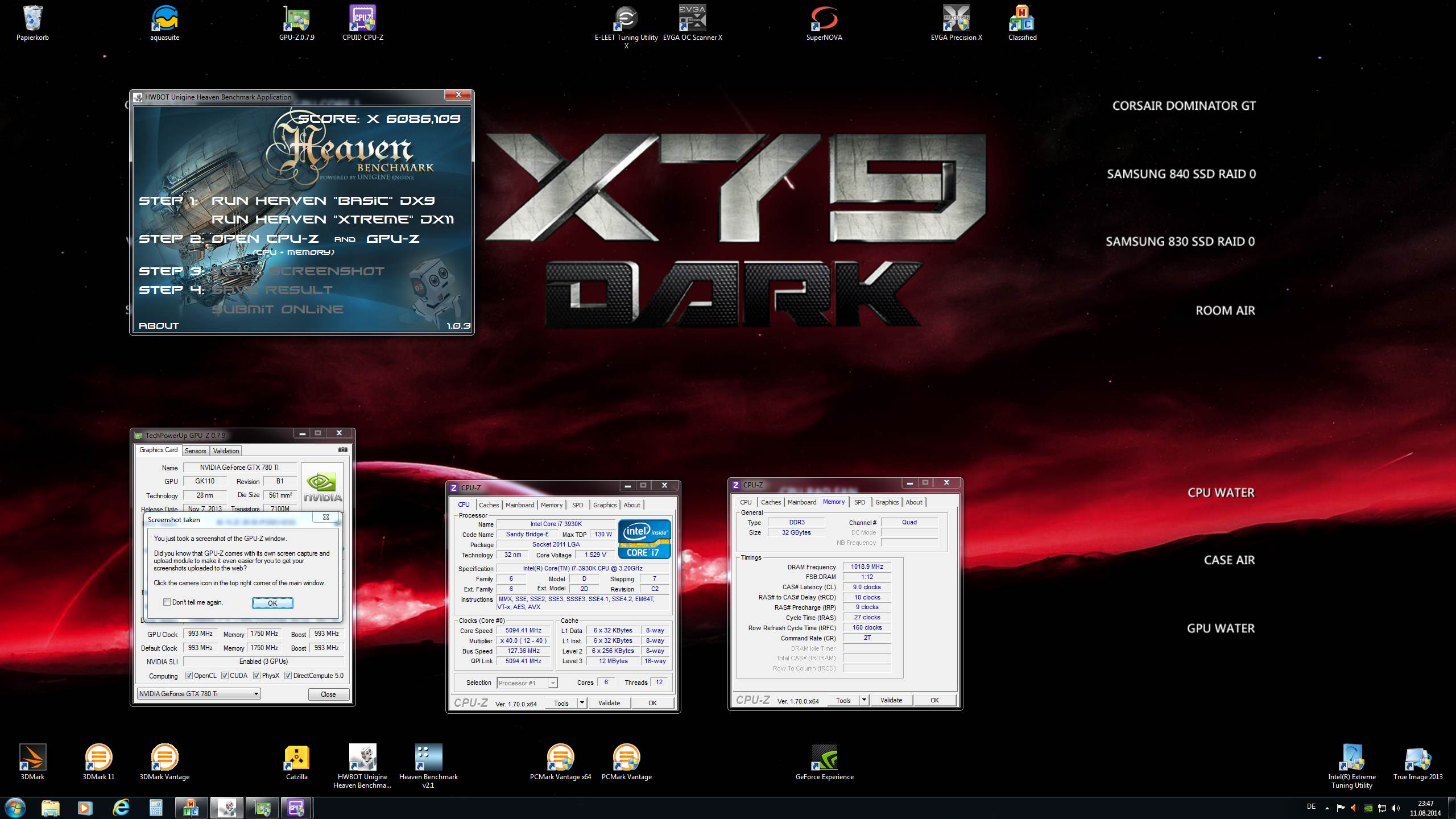Toggle the PhysX checkbox in GPU-Z
This screenshot has height=819, width=1456.
257,676
